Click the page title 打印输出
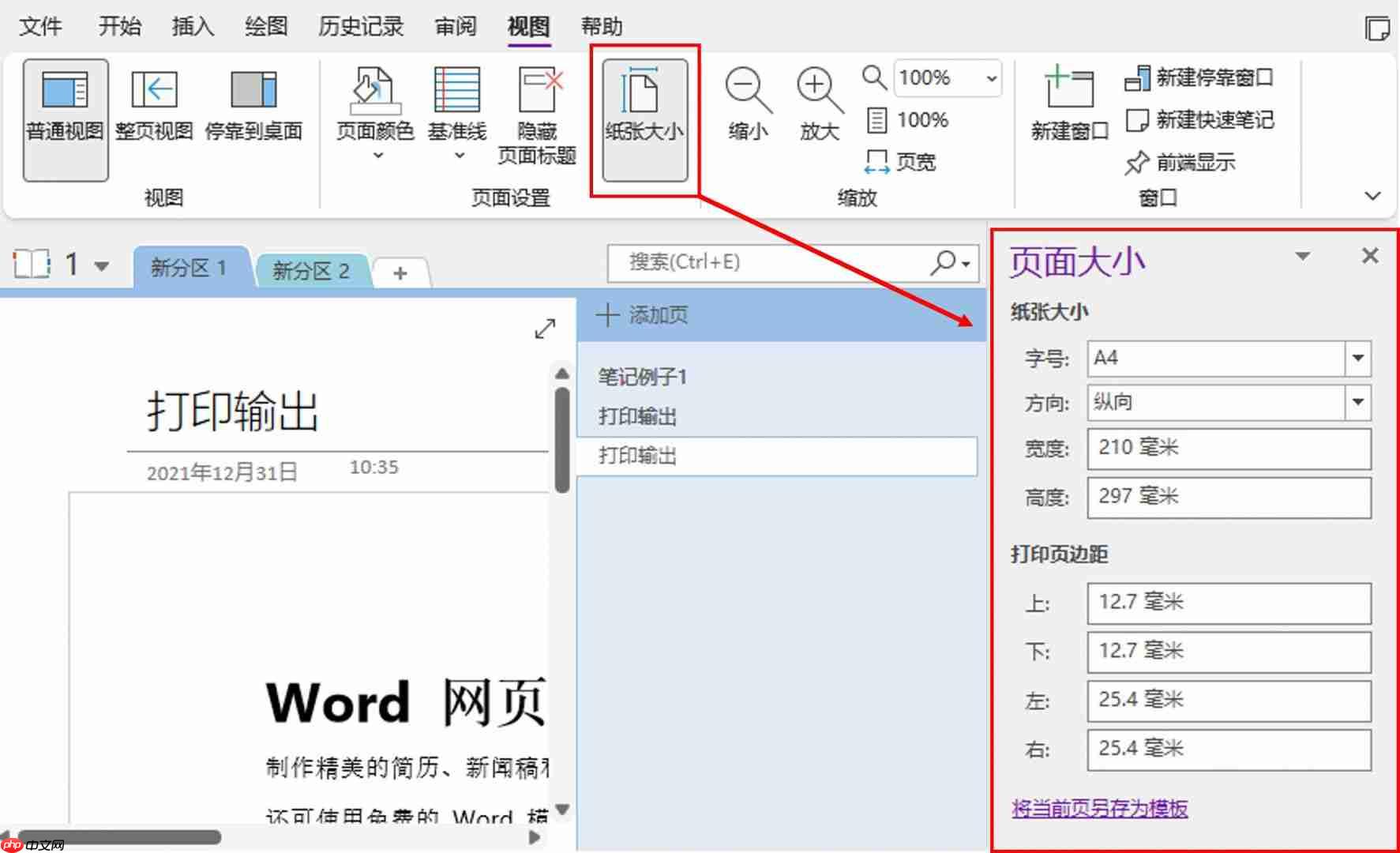 (233, 411)
